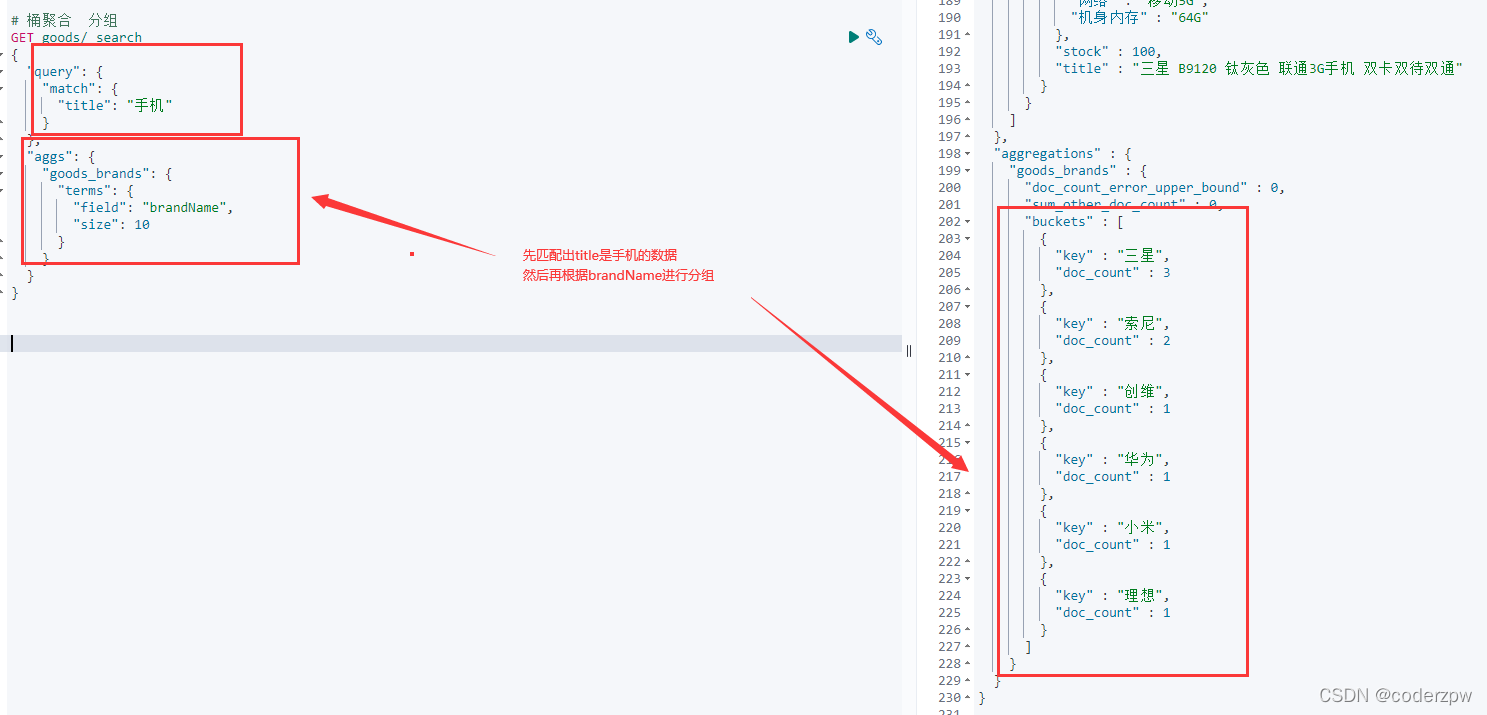Click the "size": 10 line
This screenshot has height=715, width=1487.
112,225
